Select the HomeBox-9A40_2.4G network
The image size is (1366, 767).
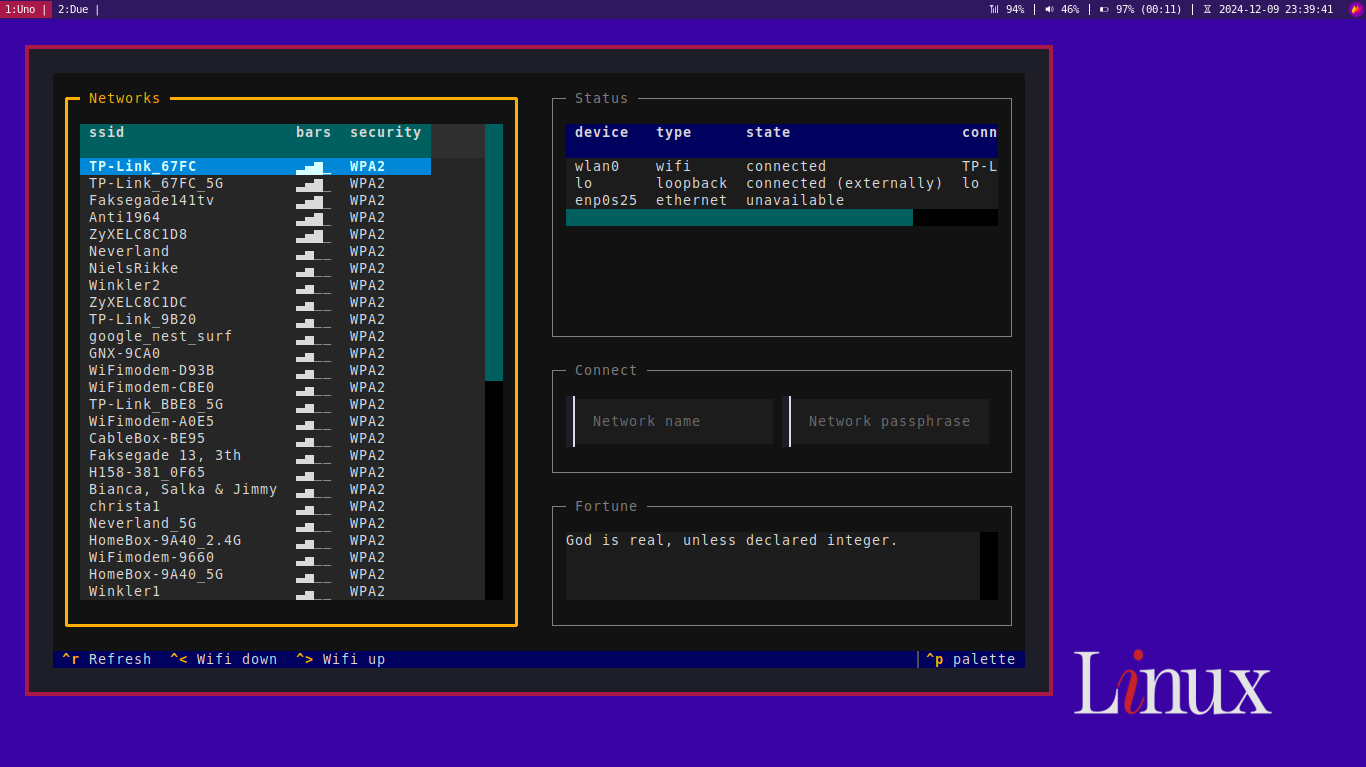click(x=256, y=540)
